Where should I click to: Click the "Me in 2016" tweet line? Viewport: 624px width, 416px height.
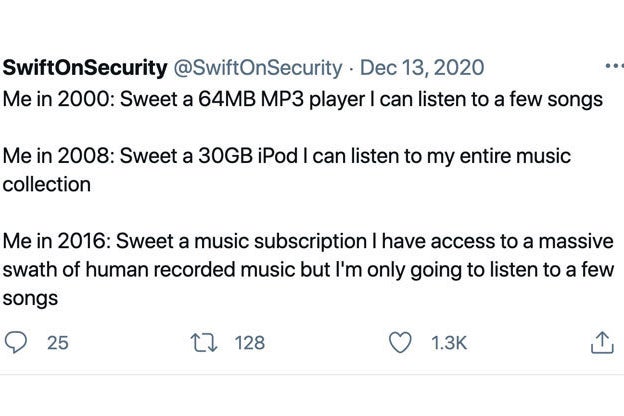click(x=308, y=270)
